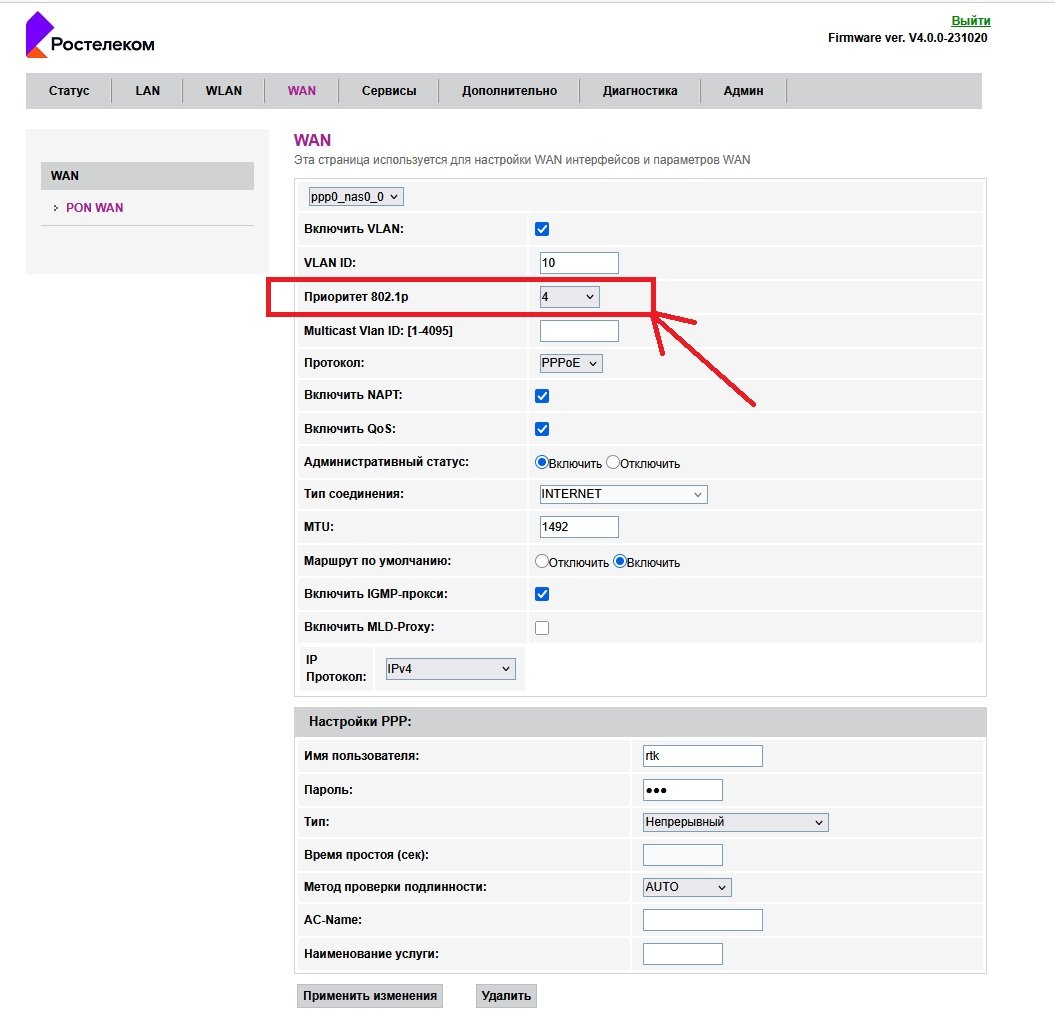Uncheck the Enable NAPT checkbox
The image size is (1055, 1033).
point(542,396)
